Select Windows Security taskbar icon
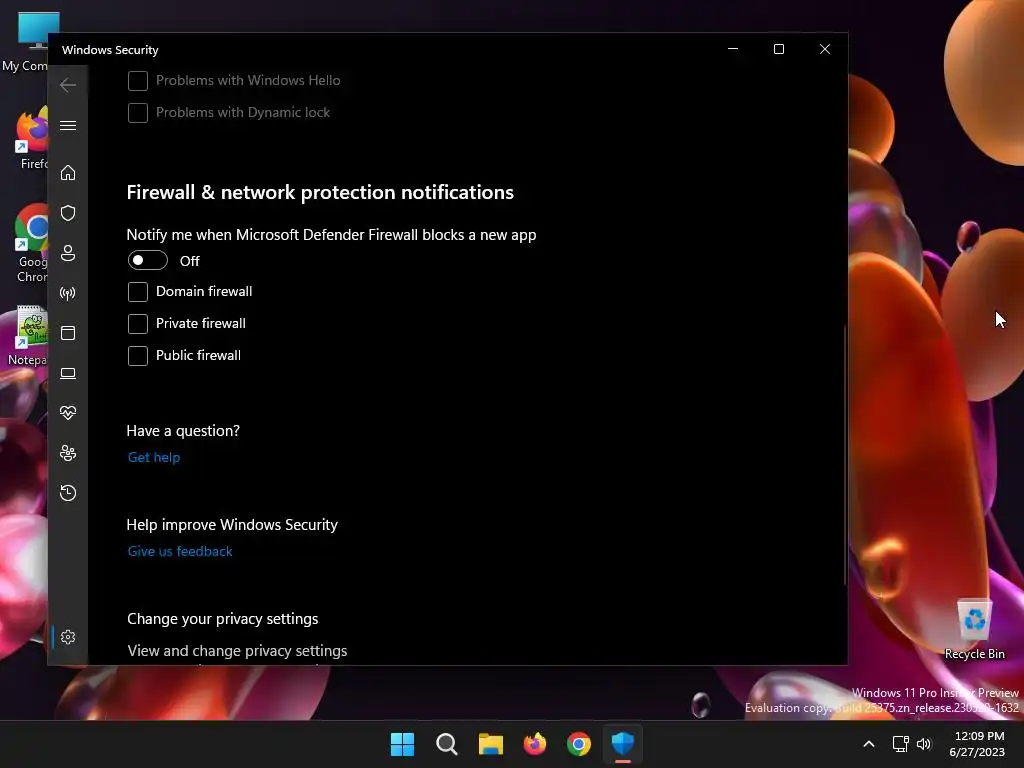 (623, 744)
